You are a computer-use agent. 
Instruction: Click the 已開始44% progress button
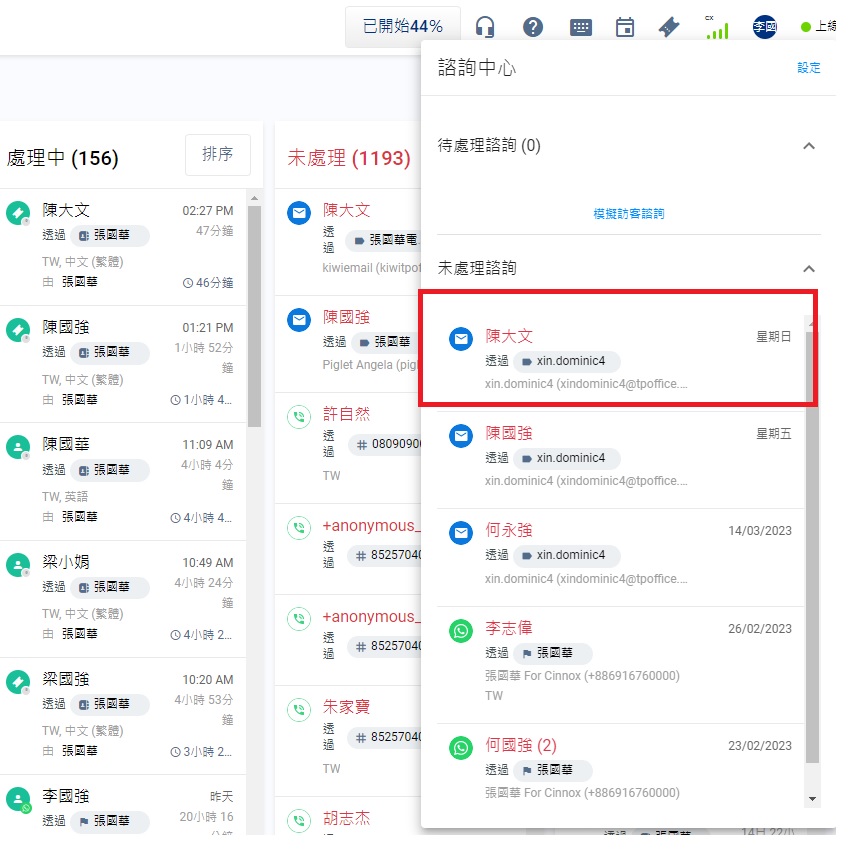403,27
